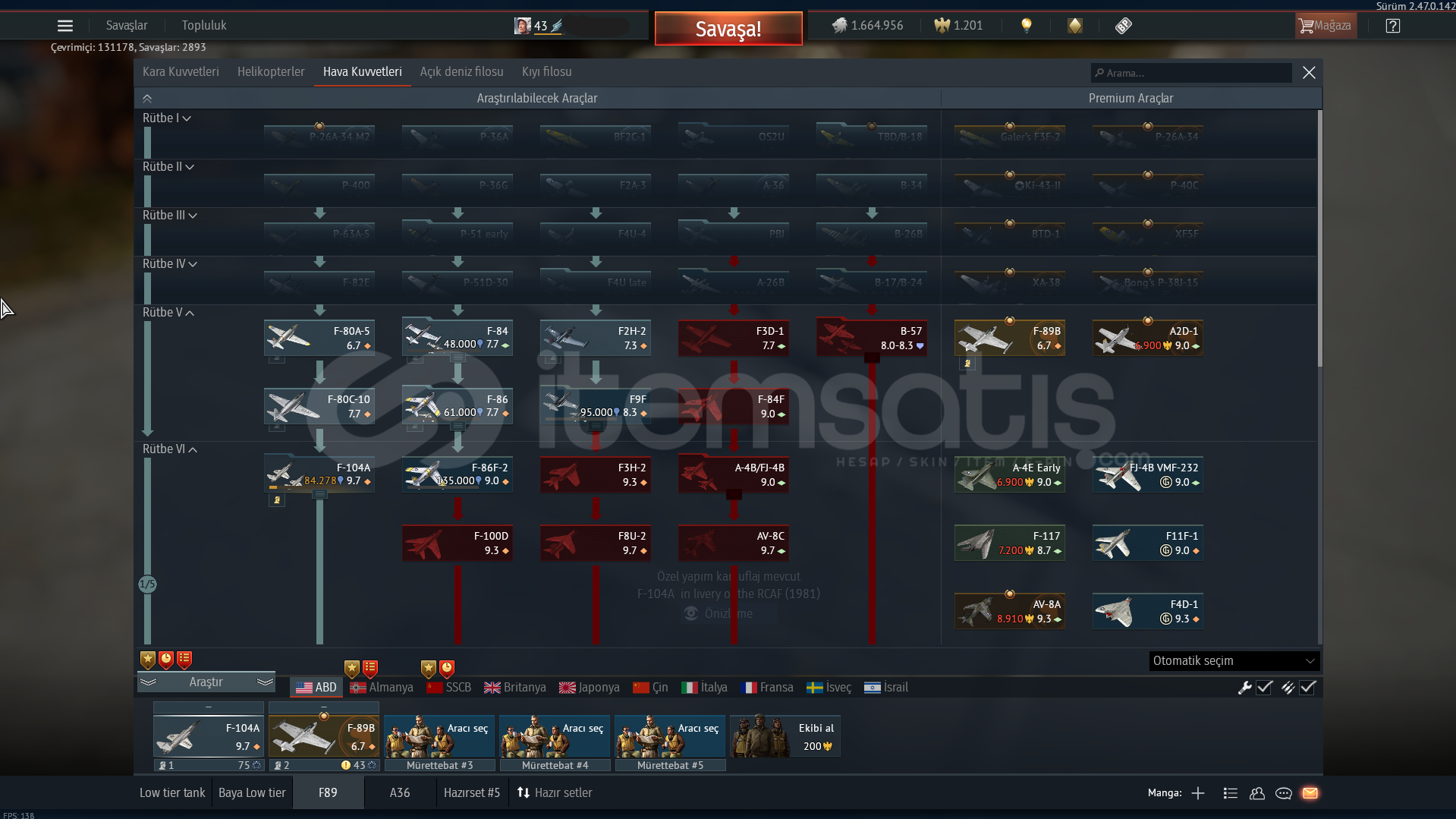
Task: Open the Savaşlar menu
Action: (x=127, y=26)
